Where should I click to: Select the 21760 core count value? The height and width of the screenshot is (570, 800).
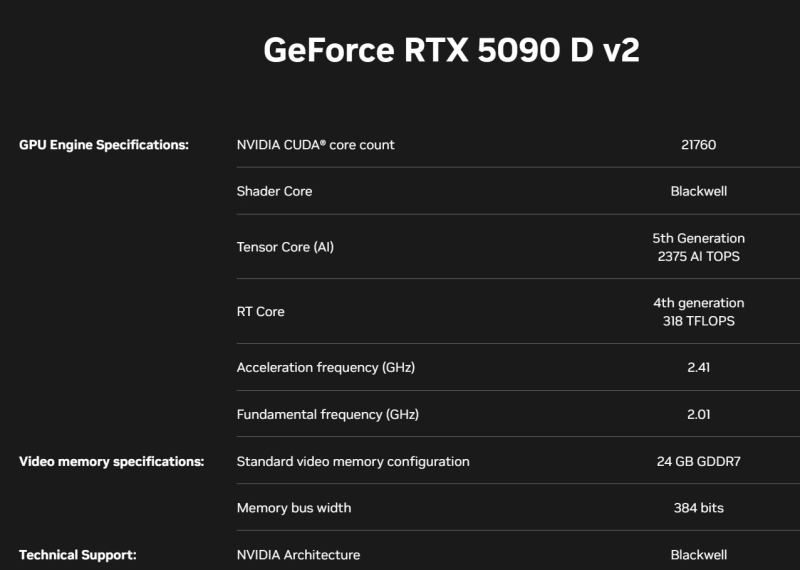(x=698, y=145)
